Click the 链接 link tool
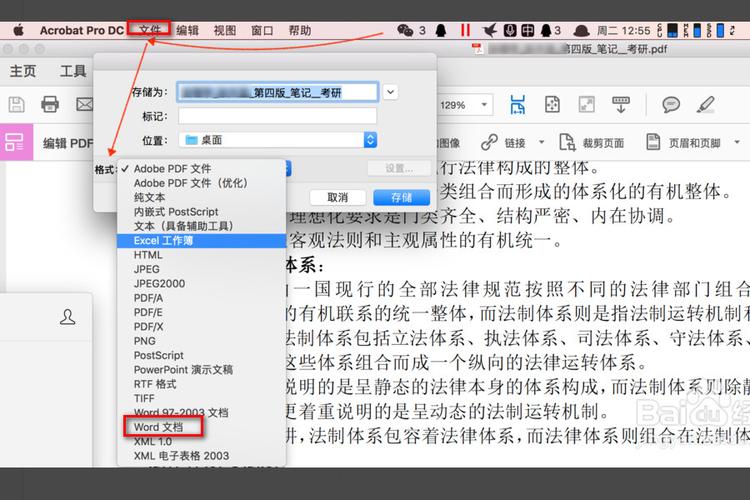The height and width of the screenshot is (500, 750). (503, 143)
